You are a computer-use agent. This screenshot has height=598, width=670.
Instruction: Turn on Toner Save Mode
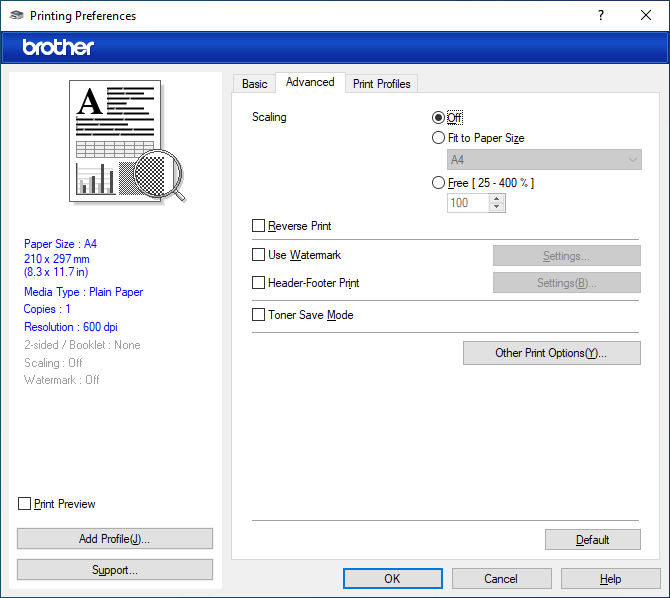pyautogui.click(x=259, y=315)
